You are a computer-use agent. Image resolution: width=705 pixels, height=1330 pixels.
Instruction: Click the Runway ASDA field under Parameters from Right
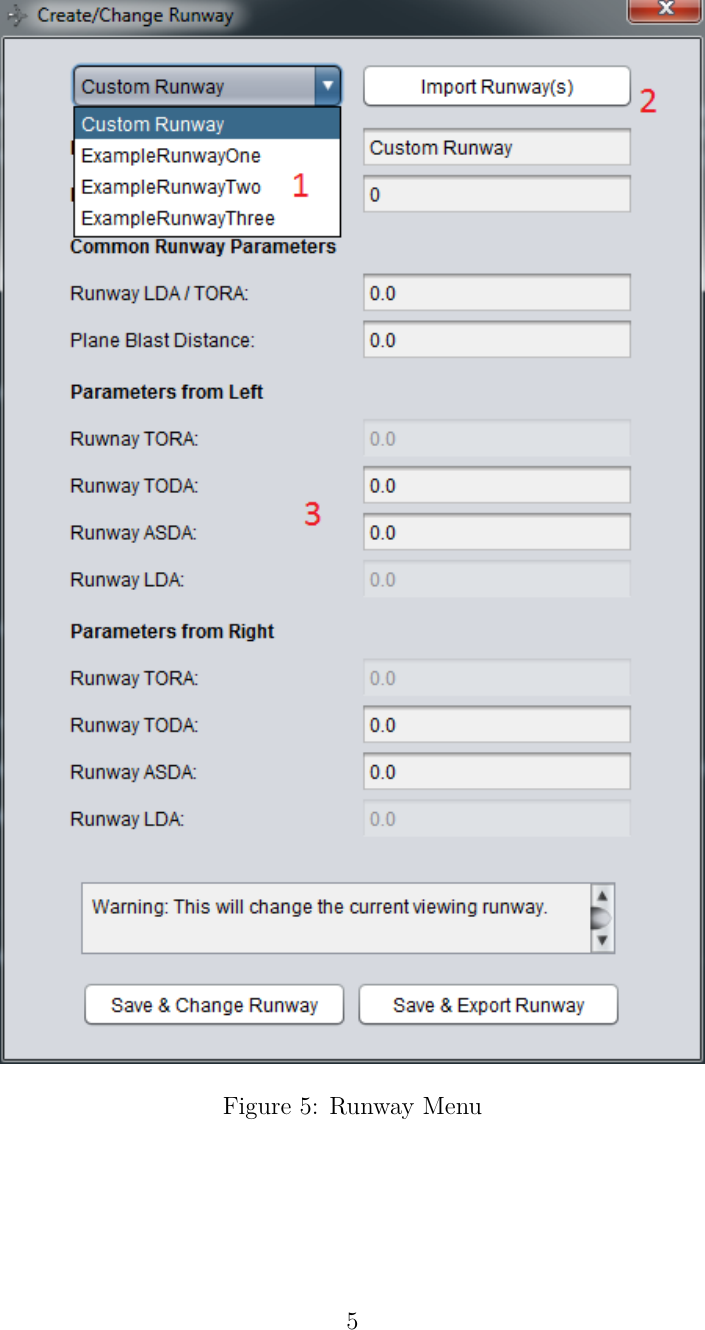pos(496,771)
